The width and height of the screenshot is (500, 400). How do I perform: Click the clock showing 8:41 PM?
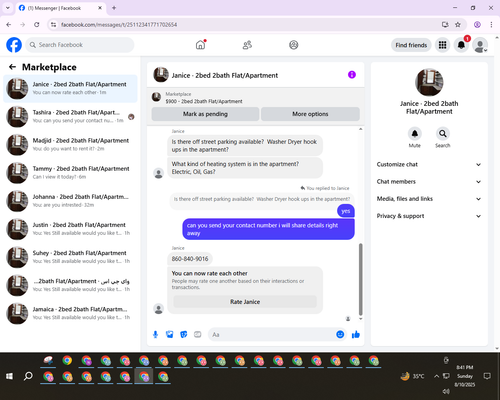point(465,367)
